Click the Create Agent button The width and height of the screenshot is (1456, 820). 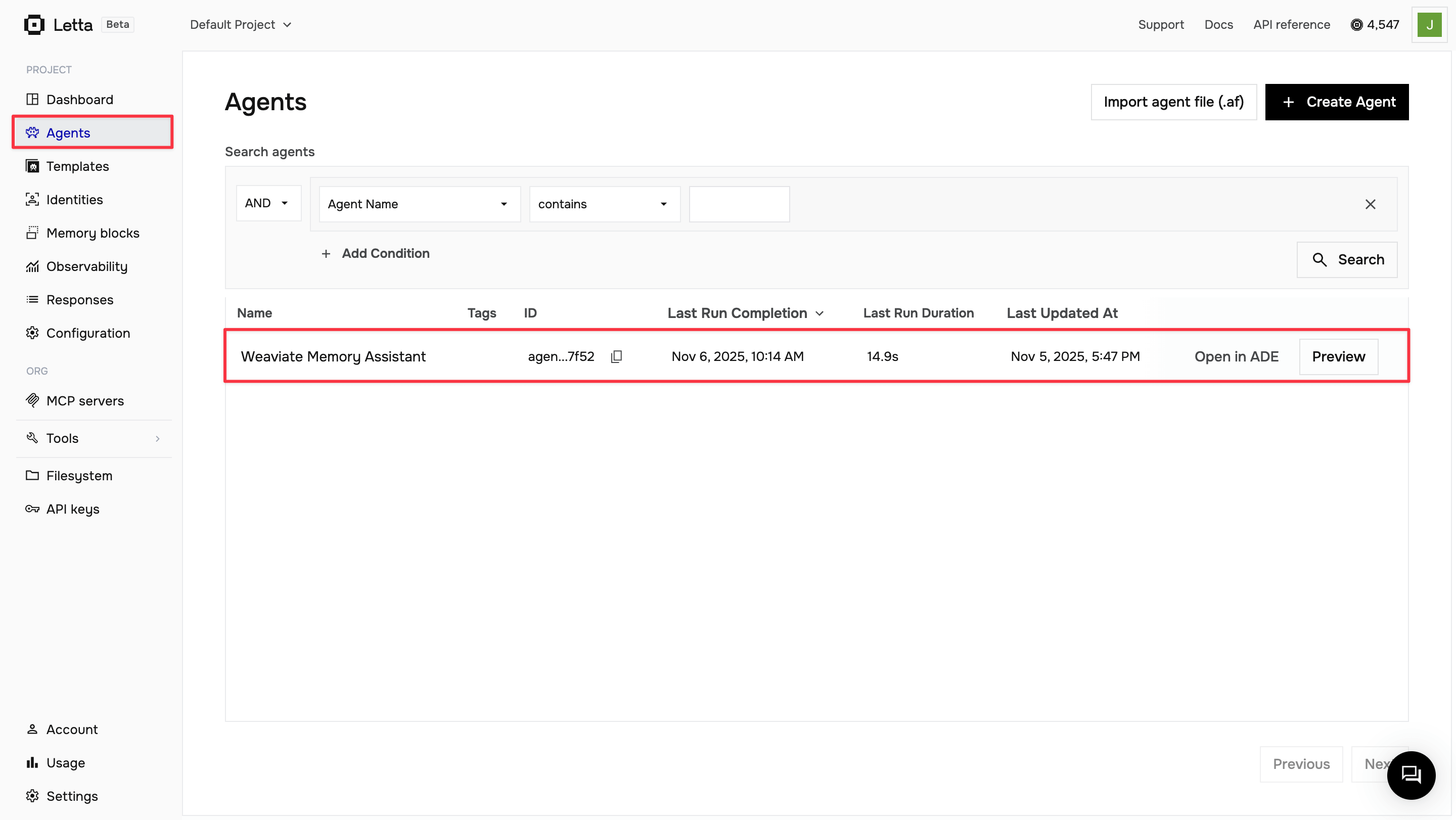[x=1336, y=102]
